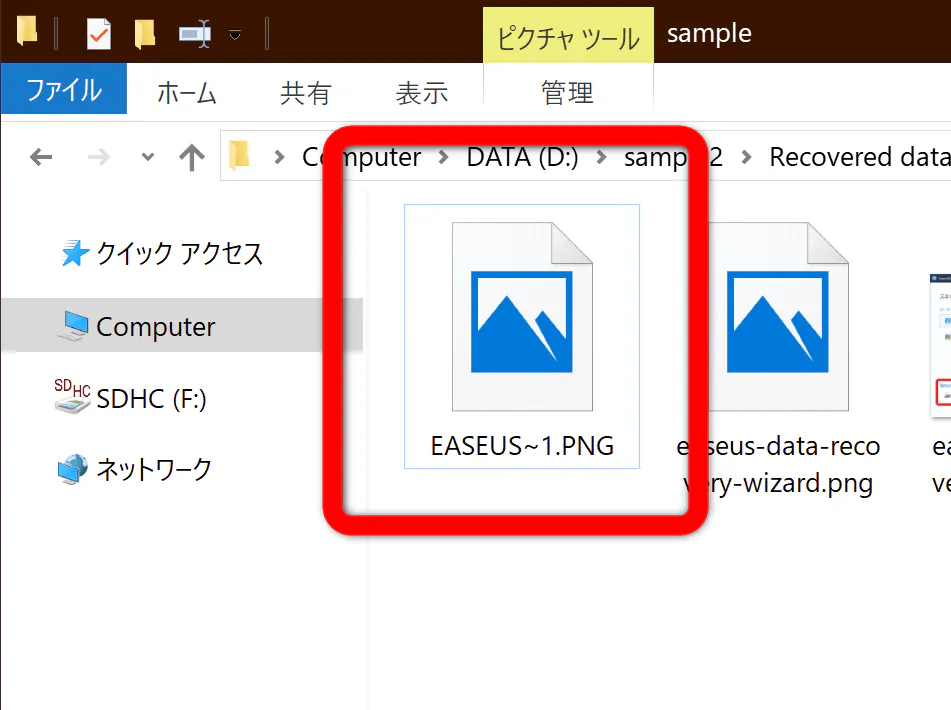Open the 管理 ribbon tab
This screenshot has height=710, width=951.
click(x=568, y=93)
